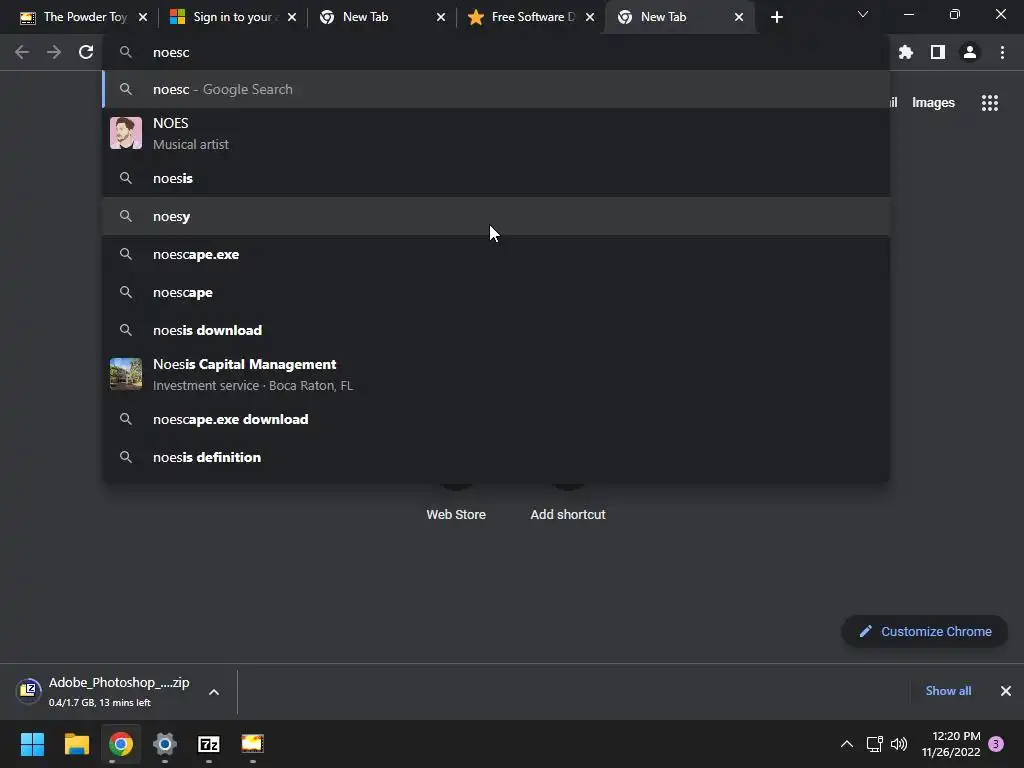The image size is (1024, 768).
Task: Open File Explorer from taskbar
Action: click(76, 744)
